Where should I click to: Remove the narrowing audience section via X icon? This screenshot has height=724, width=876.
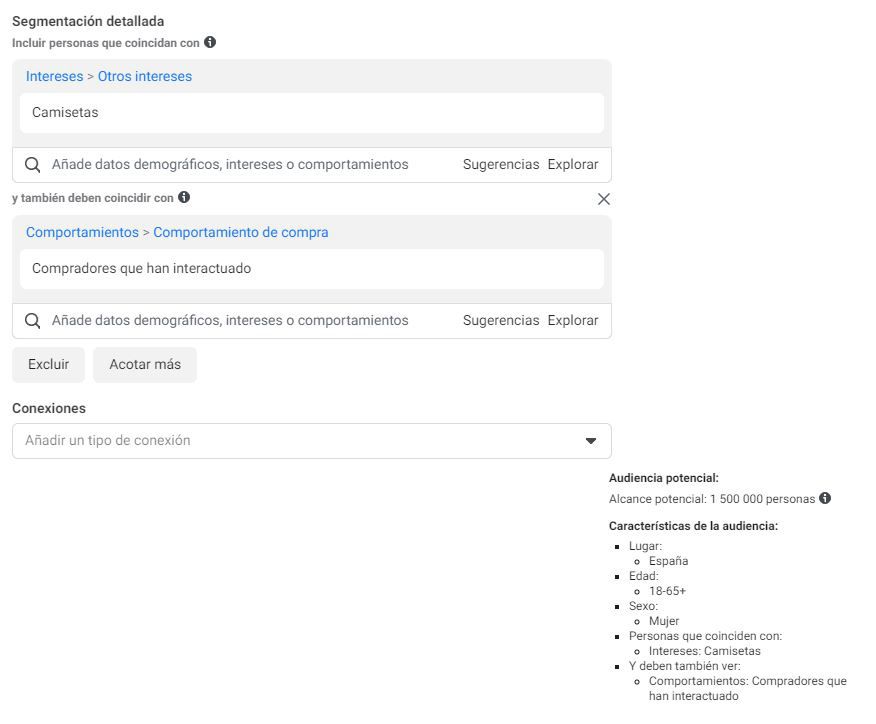(x=604, y=199)
